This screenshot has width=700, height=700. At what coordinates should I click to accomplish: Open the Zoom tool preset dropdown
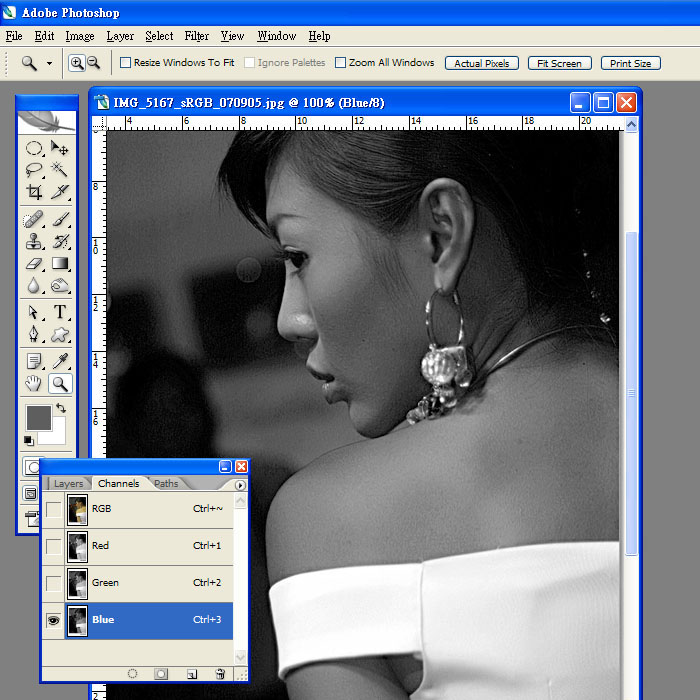pos(49,63)
